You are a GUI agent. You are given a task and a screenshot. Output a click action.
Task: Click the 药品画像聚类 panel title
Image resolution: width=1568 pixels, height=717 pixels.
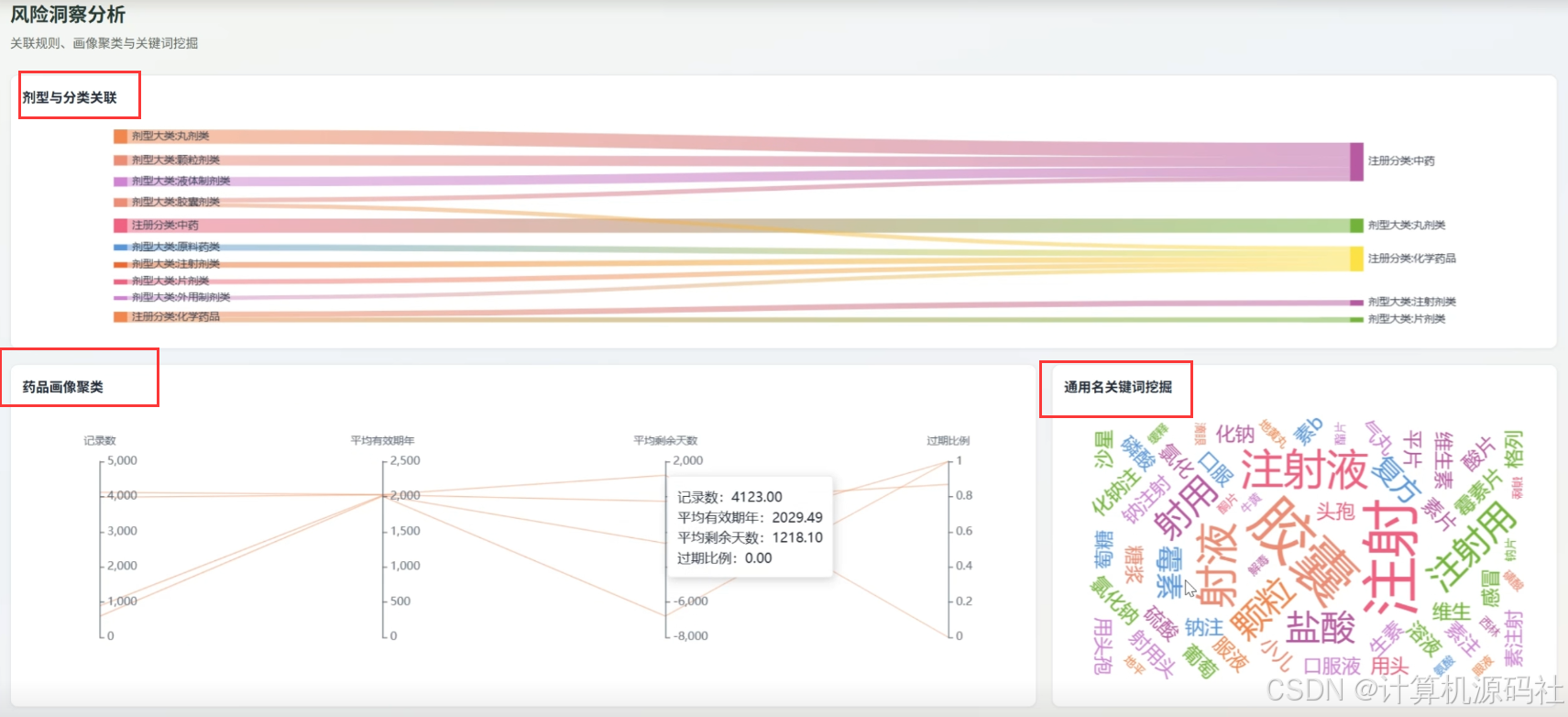63,387
